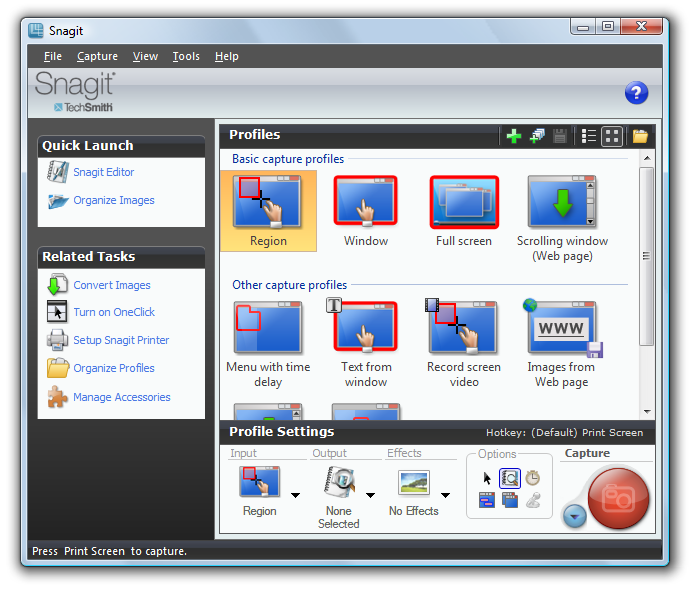Click the blue Help question mark icon
The height and width of the screenshot is (590, 699).
(x=636, y=93)
